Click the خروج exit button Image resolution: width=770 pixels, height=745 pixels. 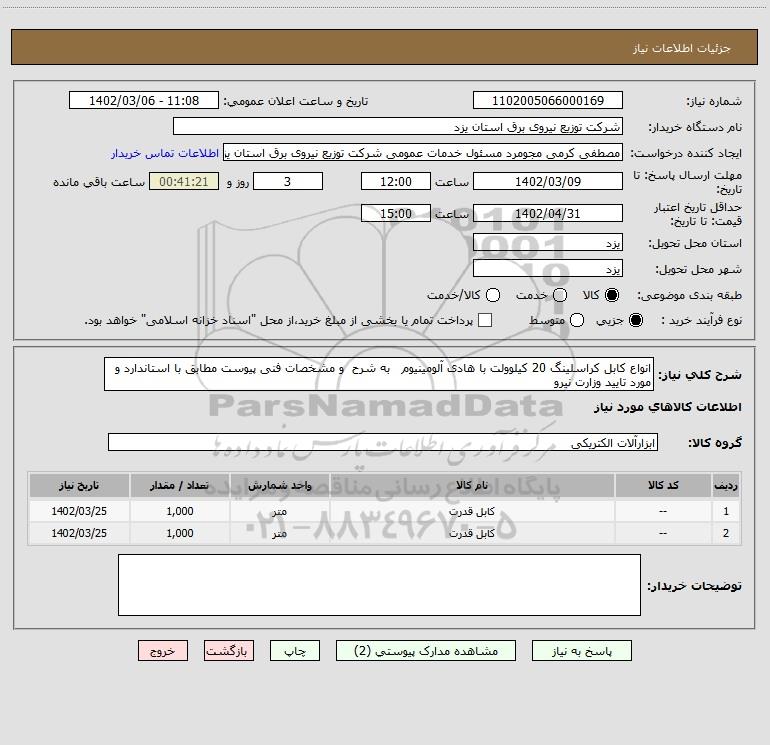tap(163, 651)
